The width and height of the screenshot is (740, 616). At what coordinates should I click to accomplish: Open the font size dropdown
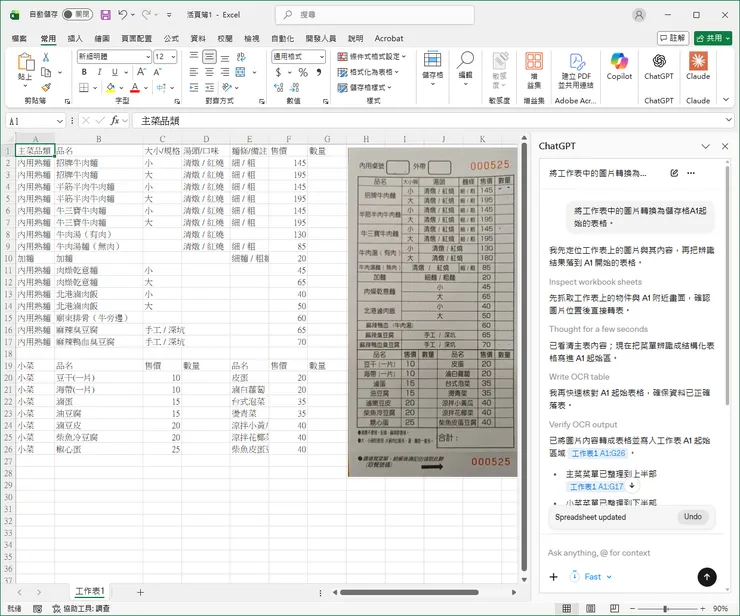(173, 57)
